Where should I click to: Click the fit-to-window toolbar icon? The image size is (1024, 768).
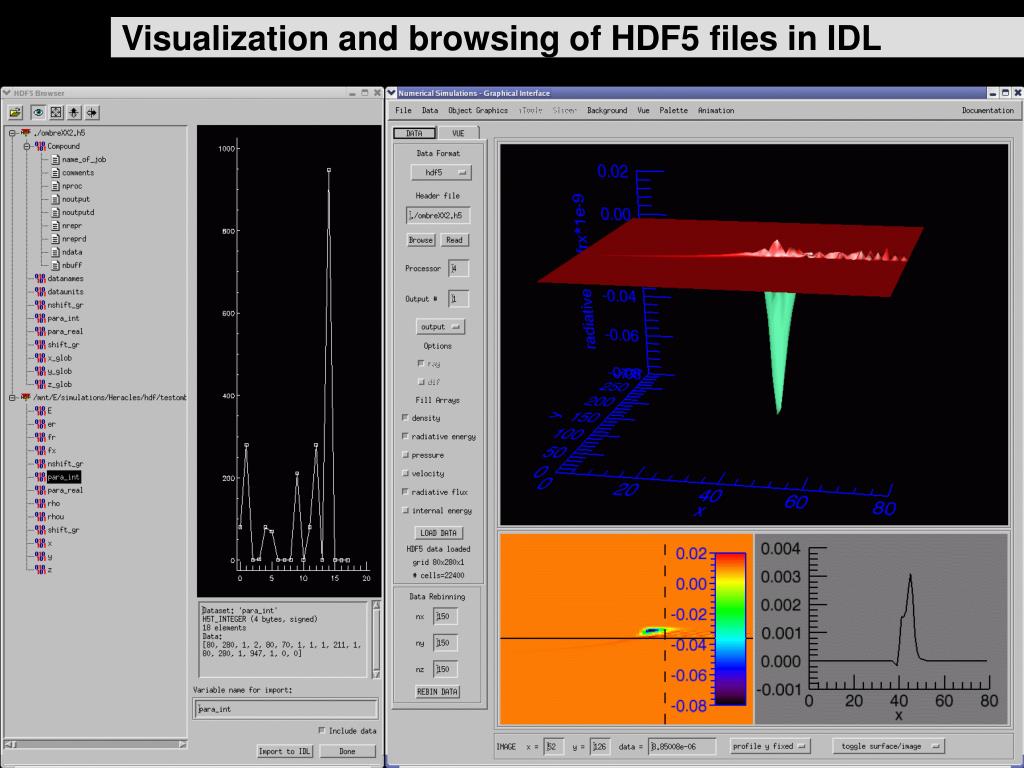pos(56,112)
